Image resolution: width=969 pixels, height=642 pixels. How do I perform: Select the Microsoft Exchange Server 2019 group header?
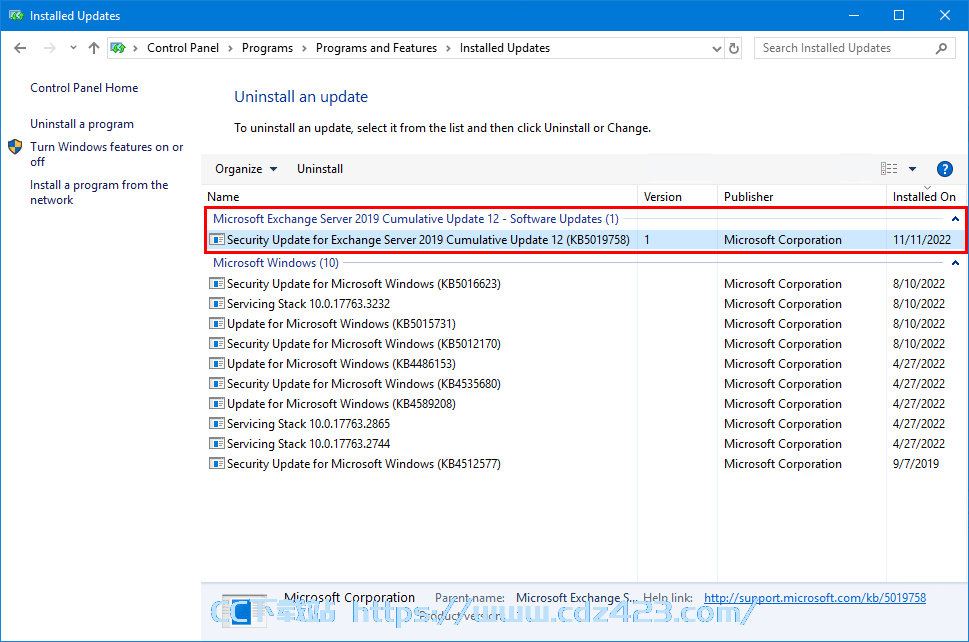pyautogui.click(x=416, y=219)
